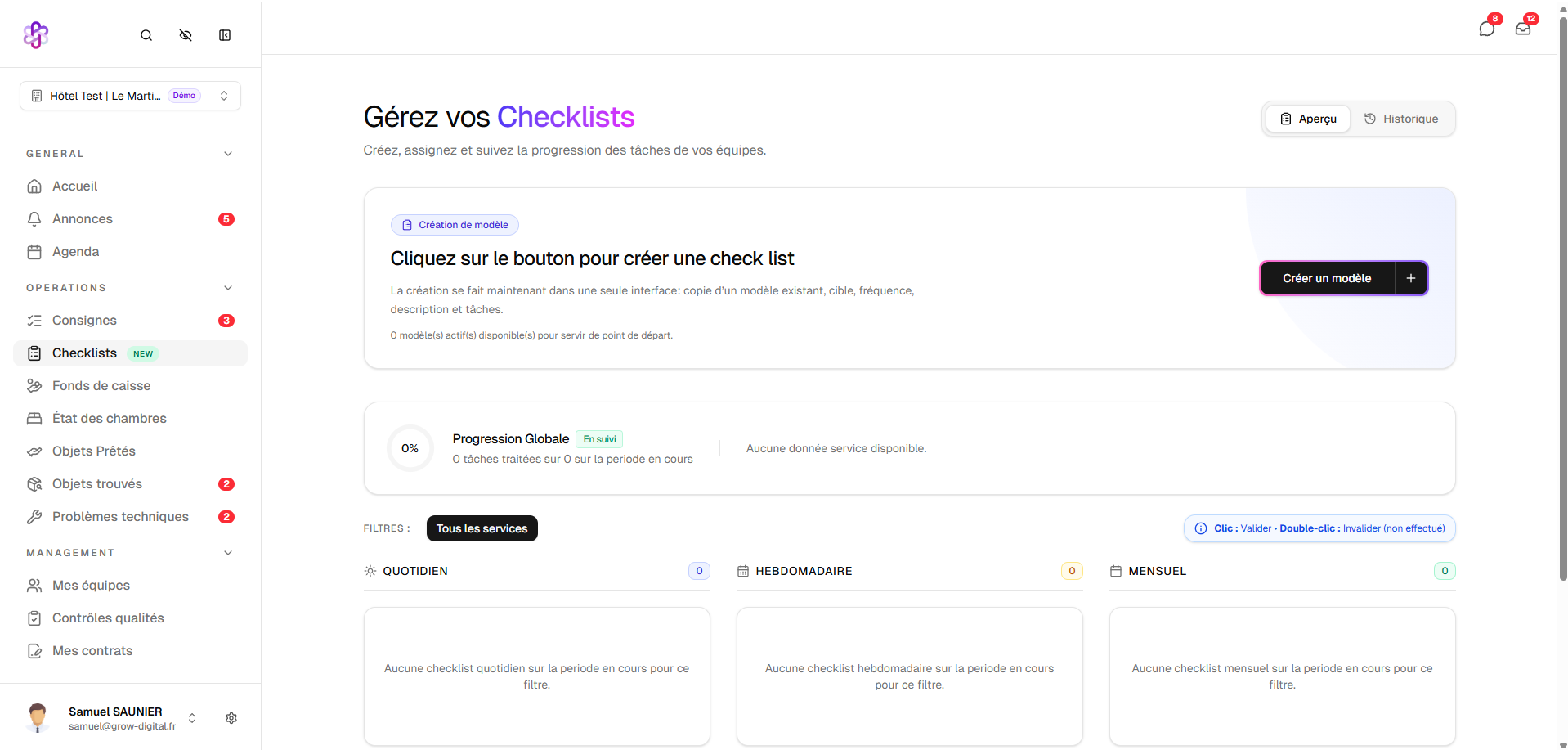Open Problèmes techniques in the sidebar
The height and width of the screenshot is (750, 1568).
pyautogui.click(x=120, y=517)
